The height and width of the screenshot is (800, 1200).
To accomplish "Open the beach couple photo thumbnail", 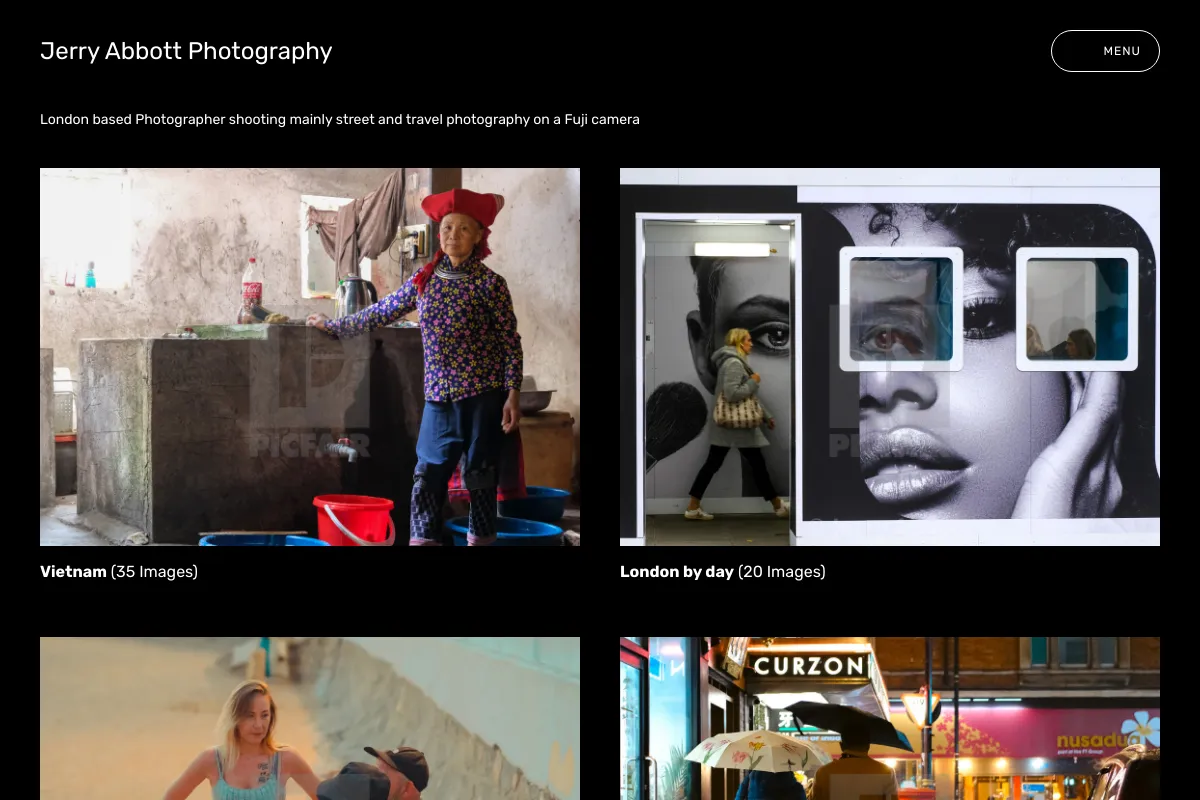I will tap(310, 719).
